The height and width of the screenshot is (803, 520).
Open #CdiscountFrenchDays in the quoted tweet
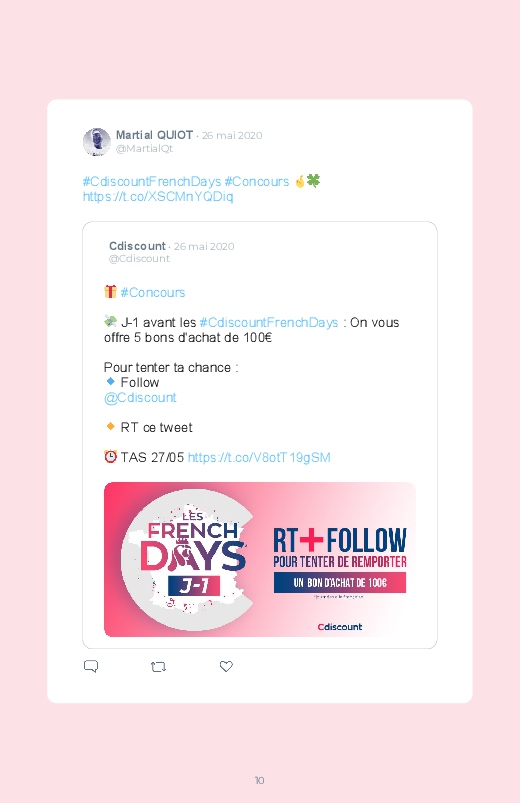269,323
